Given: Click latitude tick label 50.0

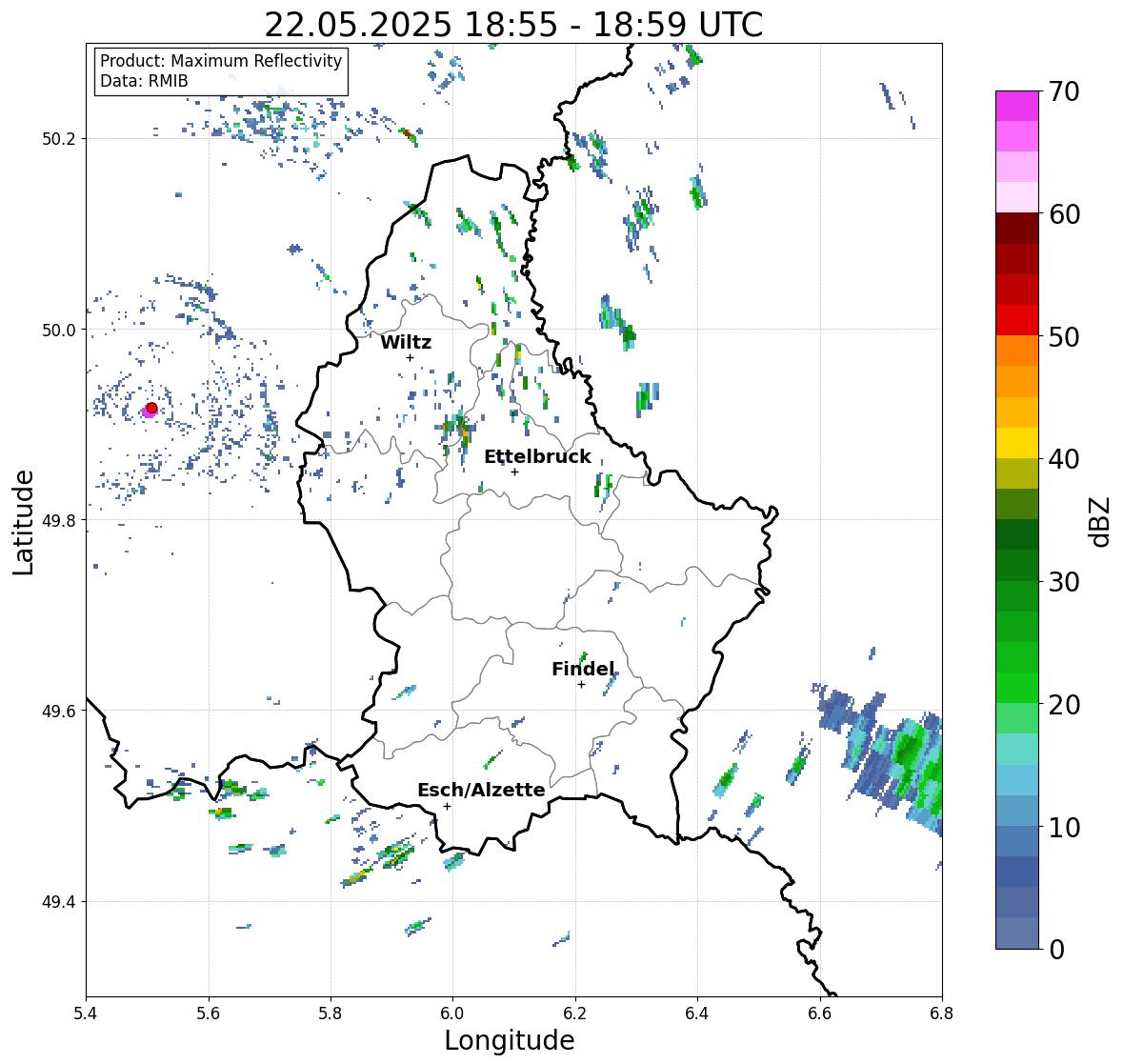Looking at the screenshot, I should [x=59, y=331].
